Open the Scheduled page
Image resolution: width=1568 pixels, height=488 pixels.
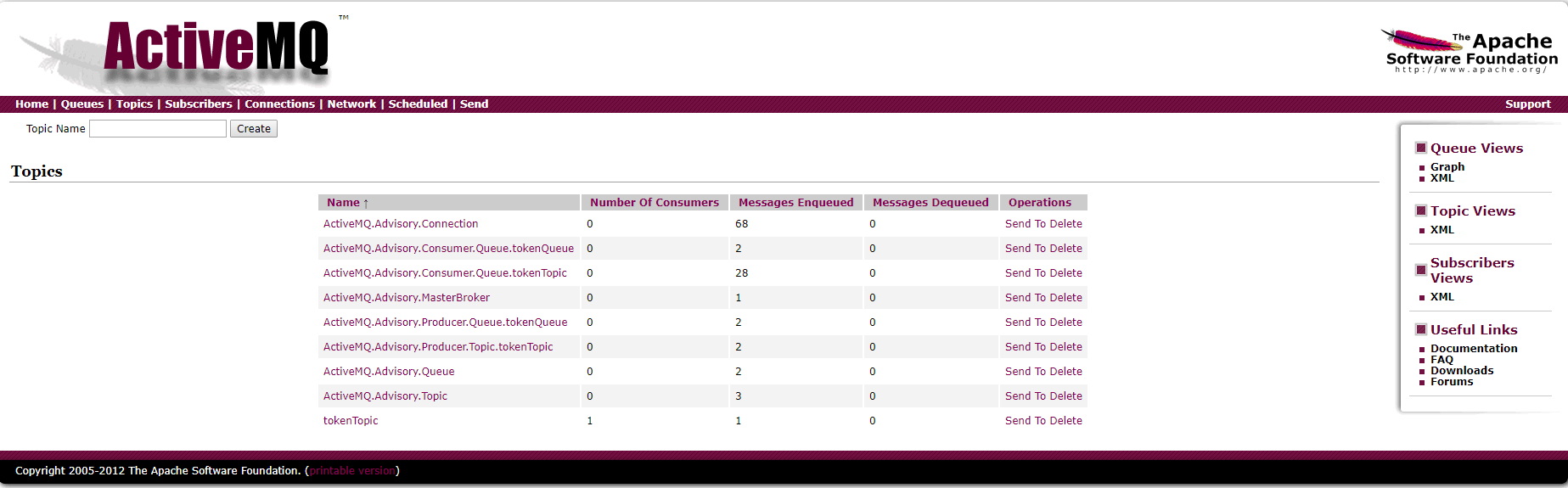coord(418,104)
